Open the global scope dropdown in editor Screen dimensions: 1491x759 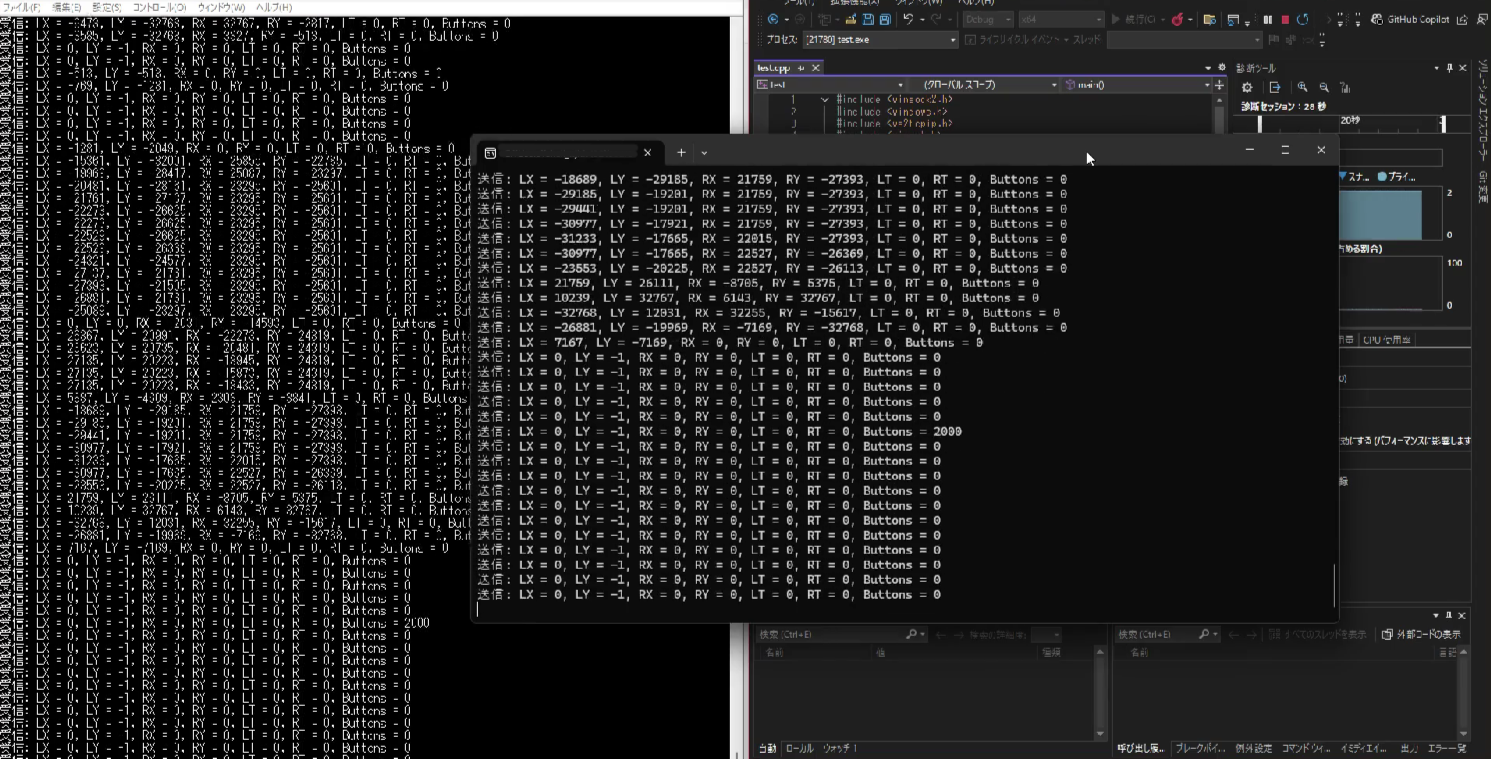[x=984, y=85]
